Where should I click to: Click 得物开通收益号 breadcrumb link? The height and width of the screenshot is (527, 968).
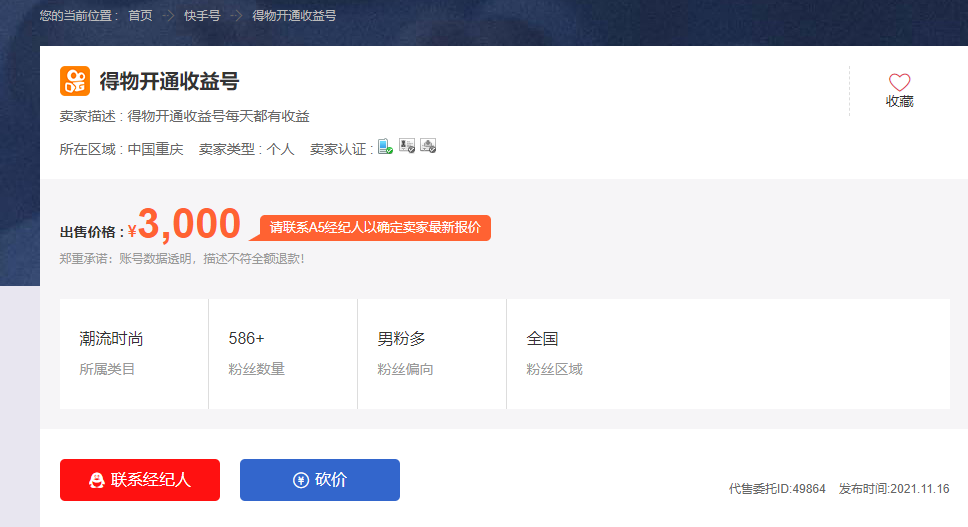(294, 15)
